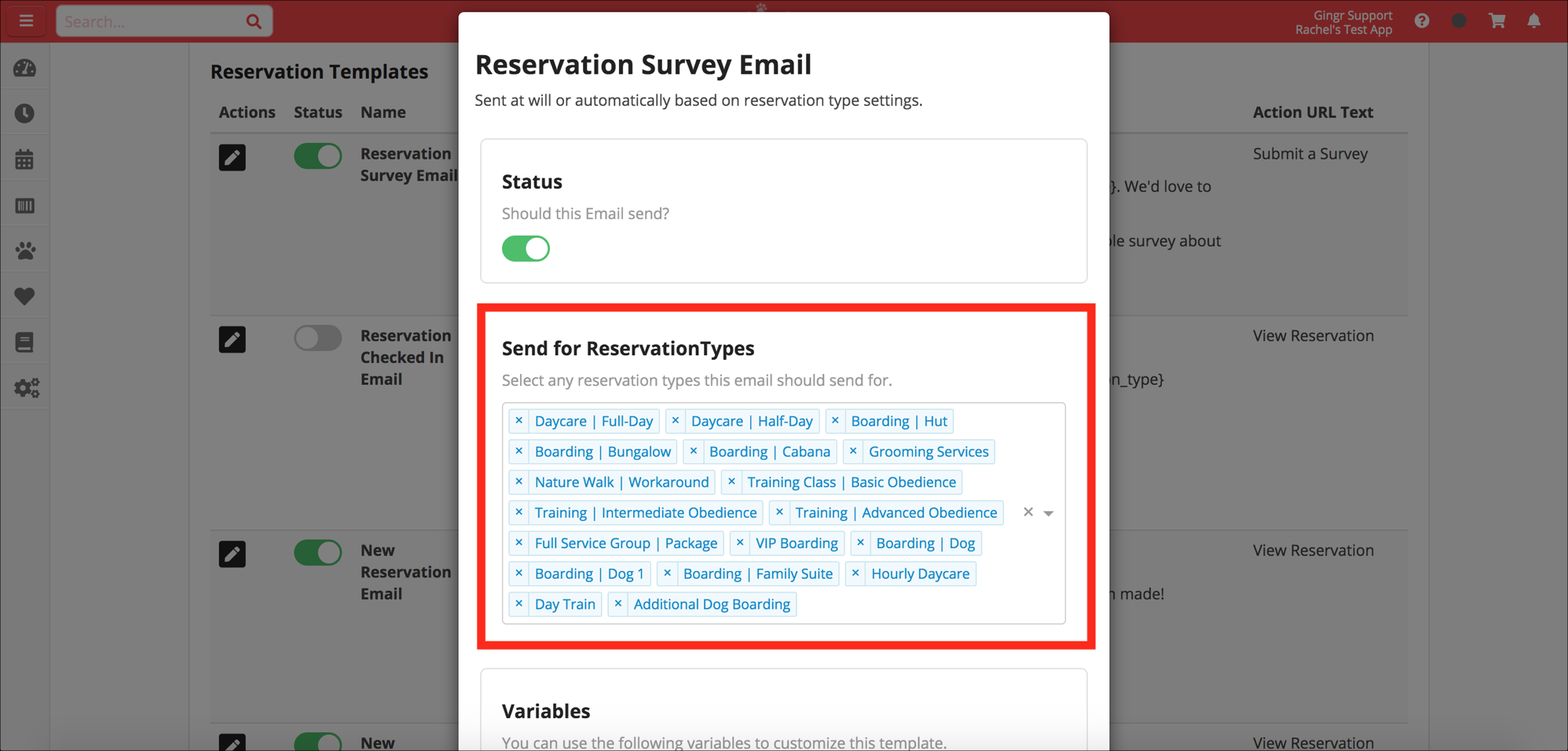This screenshot has width=1568, height=751.
Task: Click the Action URL Text column header
Action: coord(1313,112)
